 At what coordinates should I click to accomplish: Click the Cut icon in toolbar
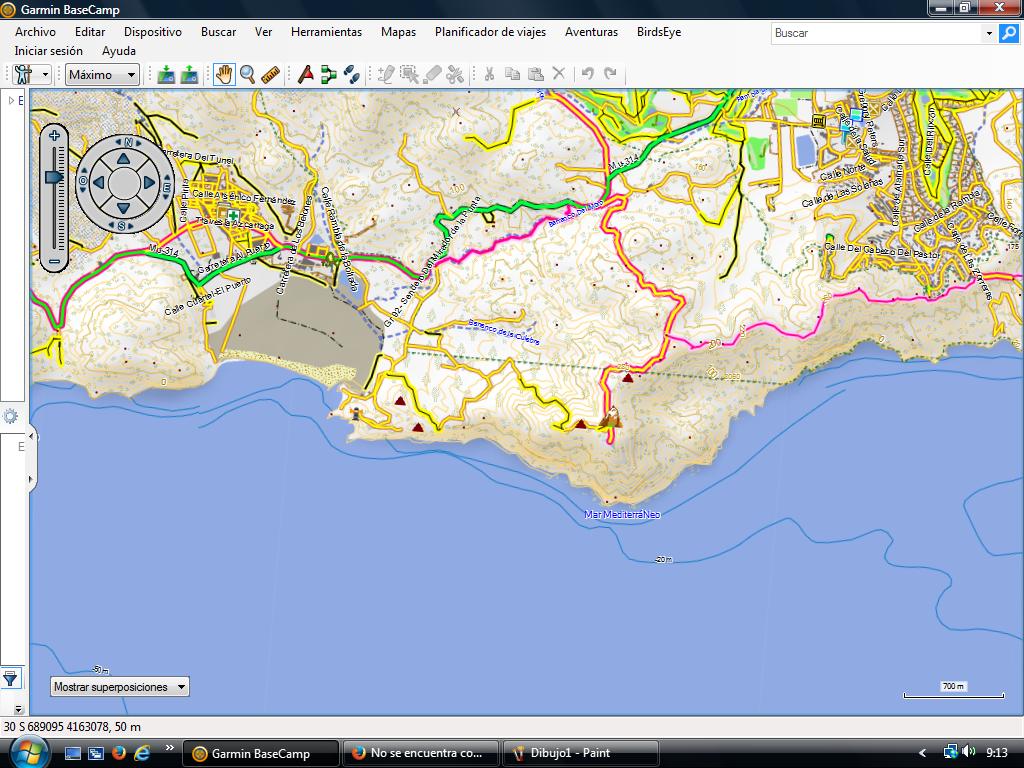click(x=489, y=74)
